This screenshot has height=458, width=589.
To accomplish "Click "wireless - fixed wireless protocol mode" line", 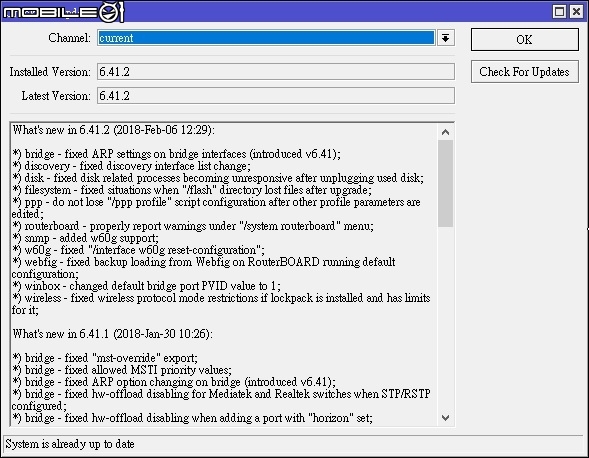I will pos(221,304).
